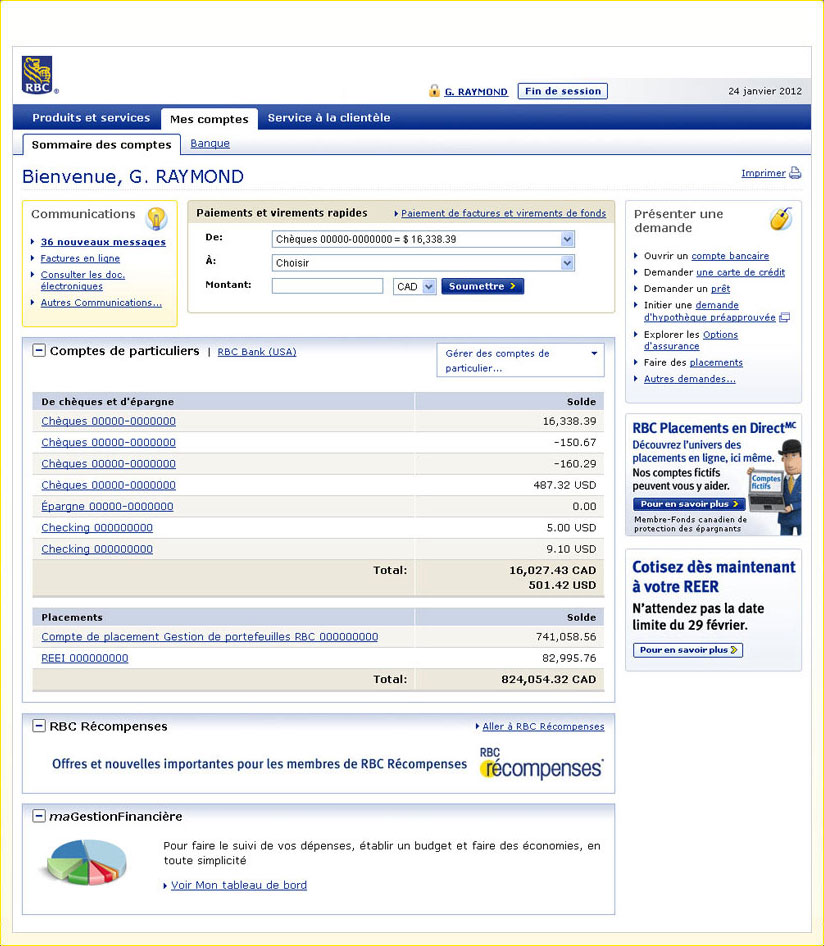Click the Cotisez dès maintenant à votre REER heading

pos(714,577)
